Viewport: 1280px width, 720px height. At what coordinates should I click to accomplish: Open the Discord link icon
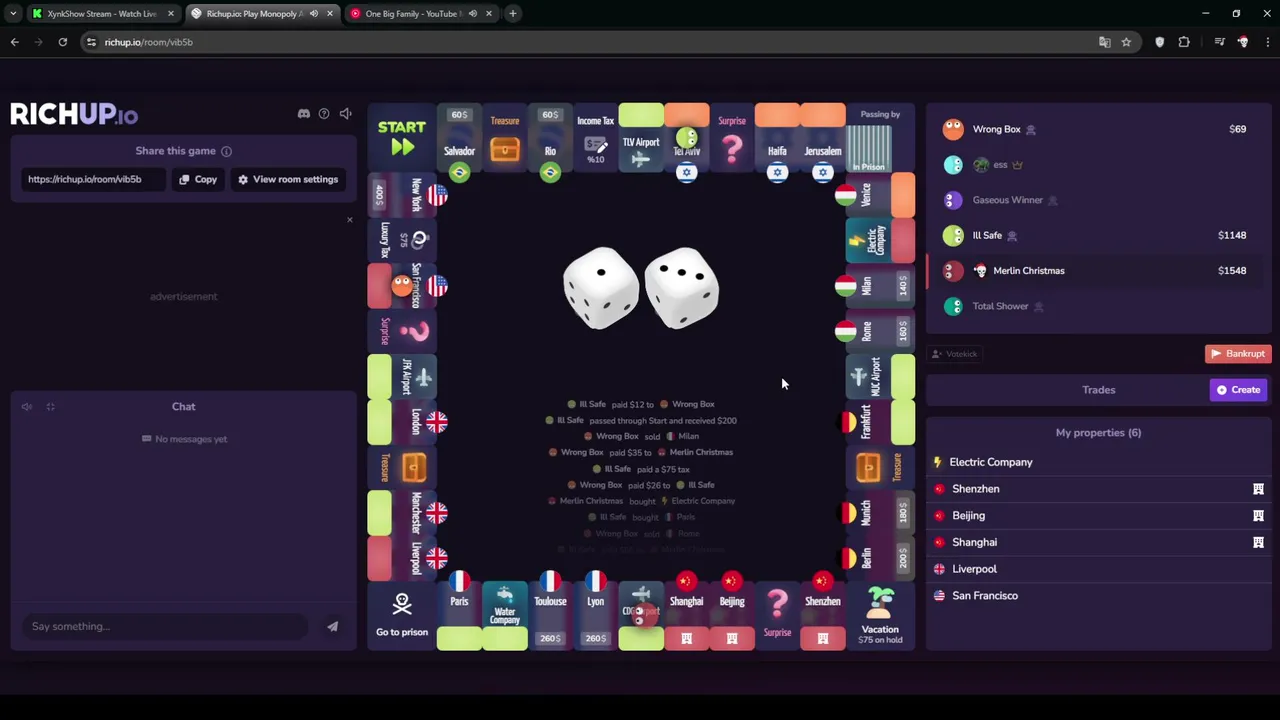[x=304, y=114]
